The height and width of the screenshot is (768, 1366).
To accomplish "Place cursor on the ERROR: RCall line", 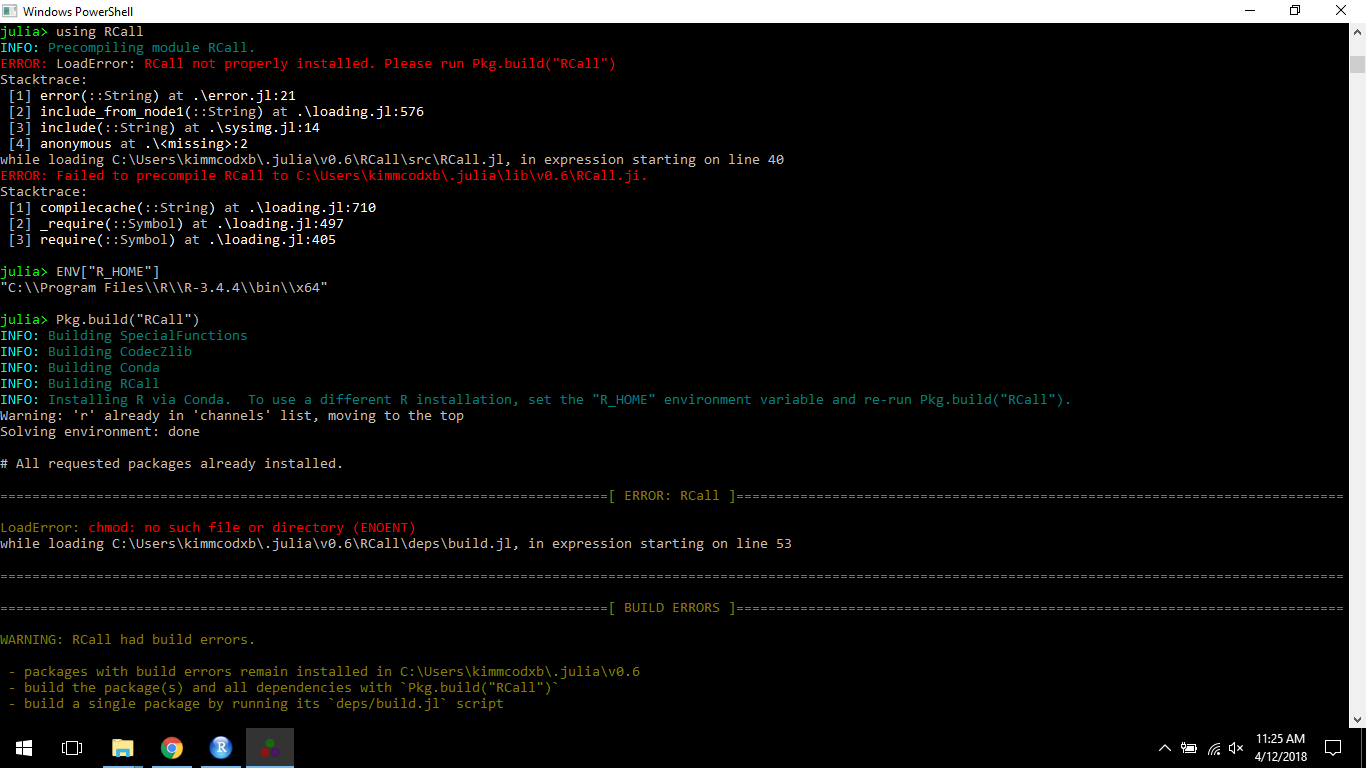I will tap(300, 63).
